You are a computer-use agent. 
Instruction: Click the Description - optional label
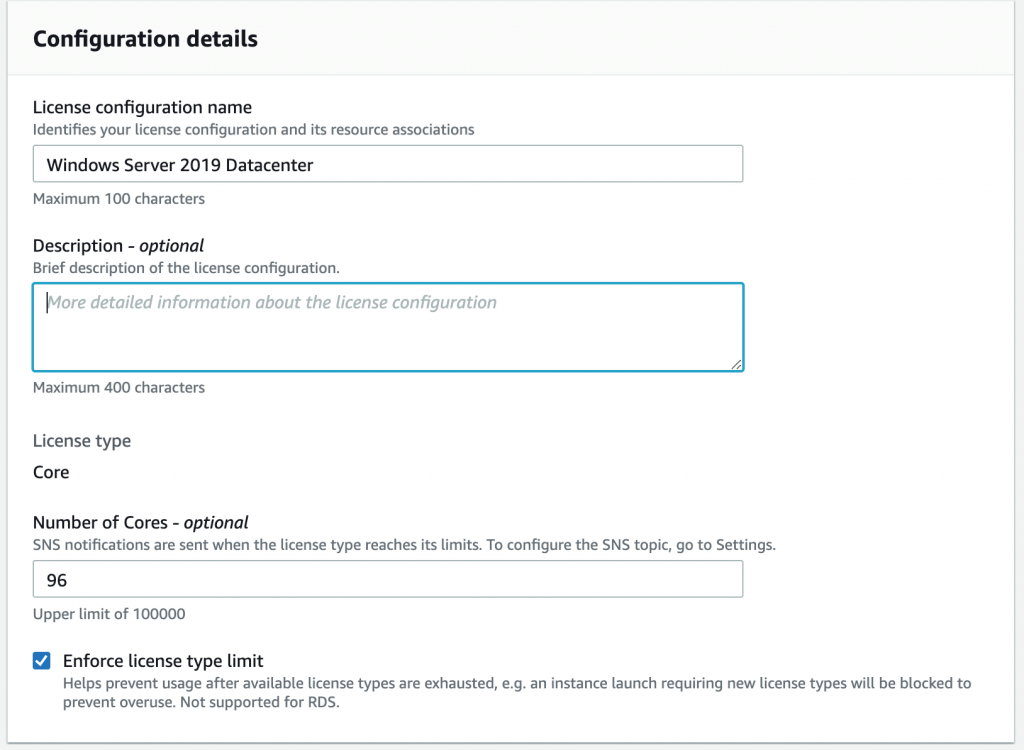coord(117,245)
